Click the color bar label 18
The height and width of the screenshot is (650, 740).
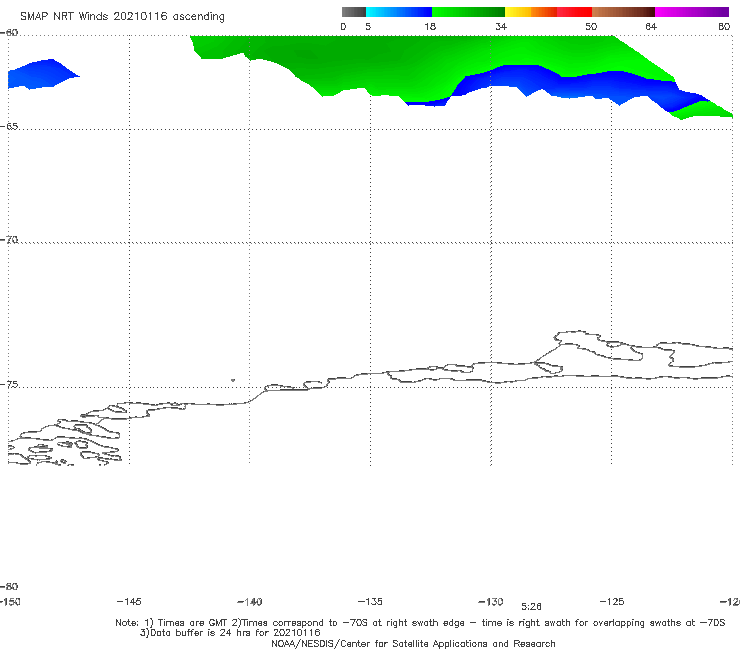coord(430,27)
